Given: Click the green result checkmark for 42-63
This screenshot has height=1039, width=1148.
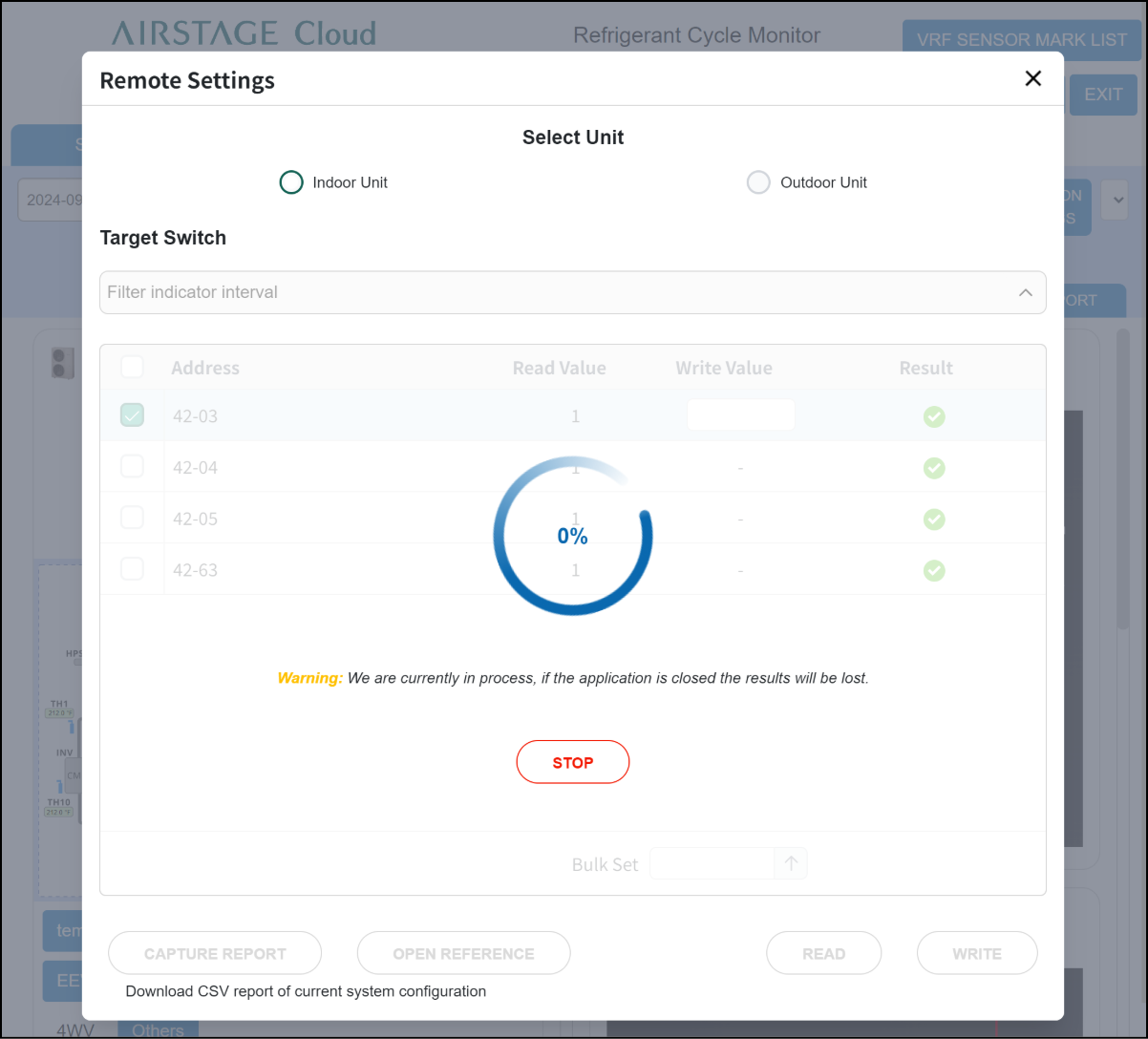Looking at the screenshot, I should pos(934,570).
